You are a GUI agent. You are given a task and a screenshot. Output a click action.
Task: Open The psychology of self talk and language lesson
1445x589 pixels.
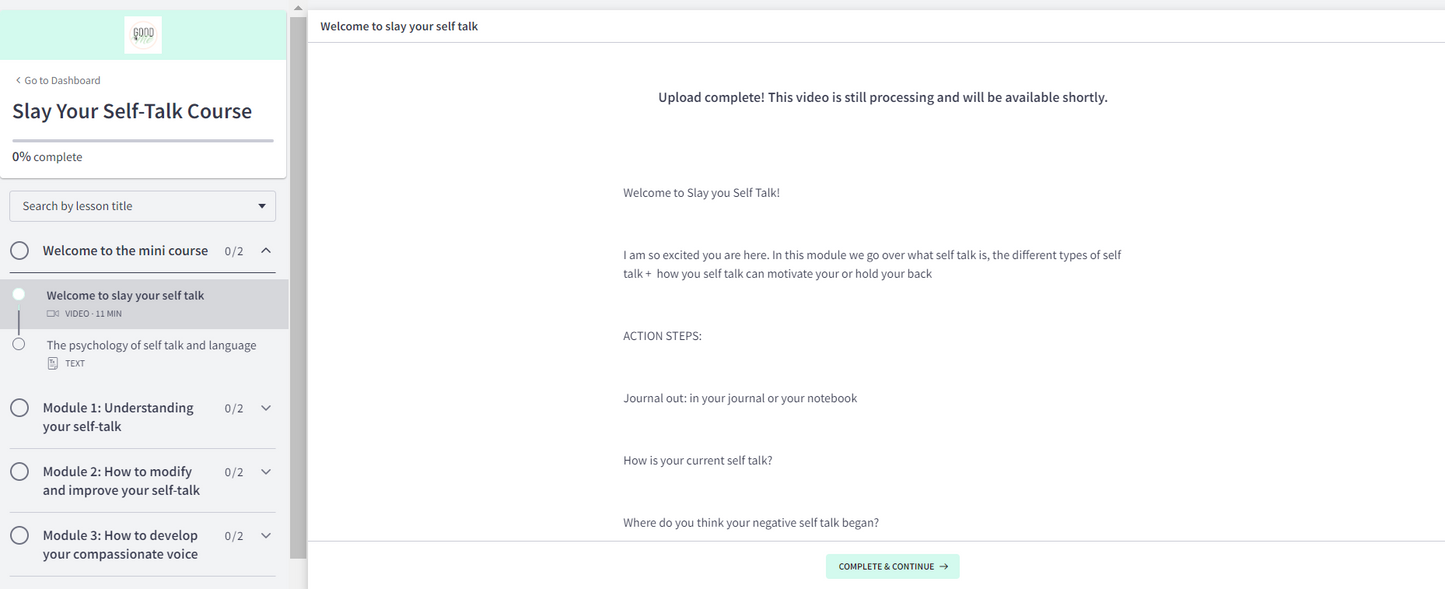151,345
